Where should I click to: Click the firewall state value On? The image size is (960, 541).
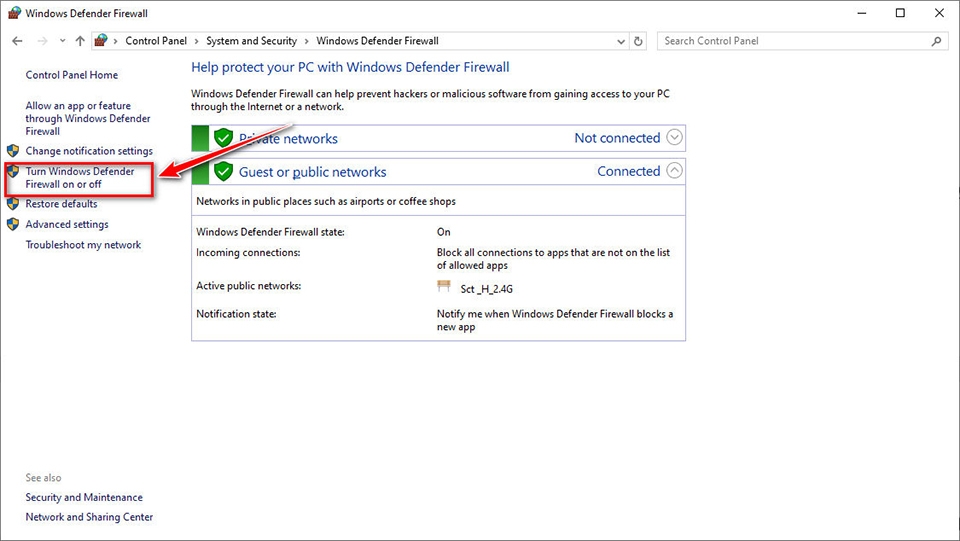pos(443,232)
